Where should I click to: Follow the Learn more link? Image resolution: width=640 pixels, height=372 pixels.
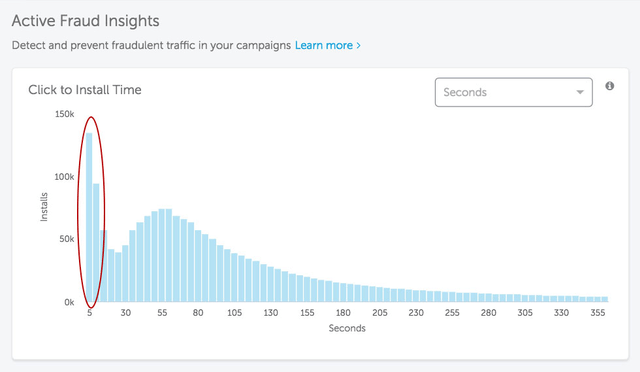(x=324, y=45)
